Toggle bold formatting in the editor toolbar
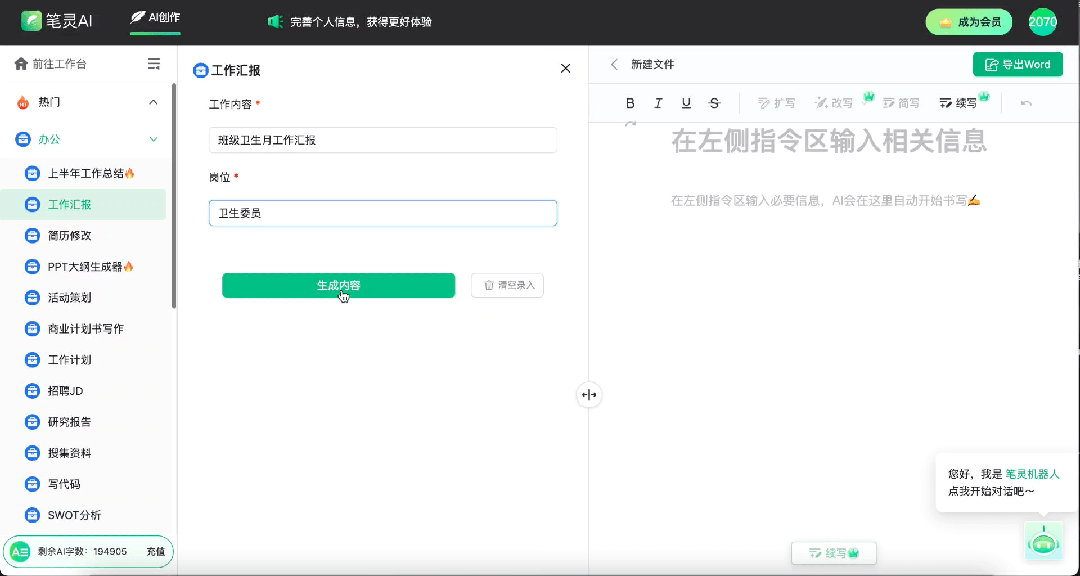The image size is (1080, 576). [x=630, y=102]
